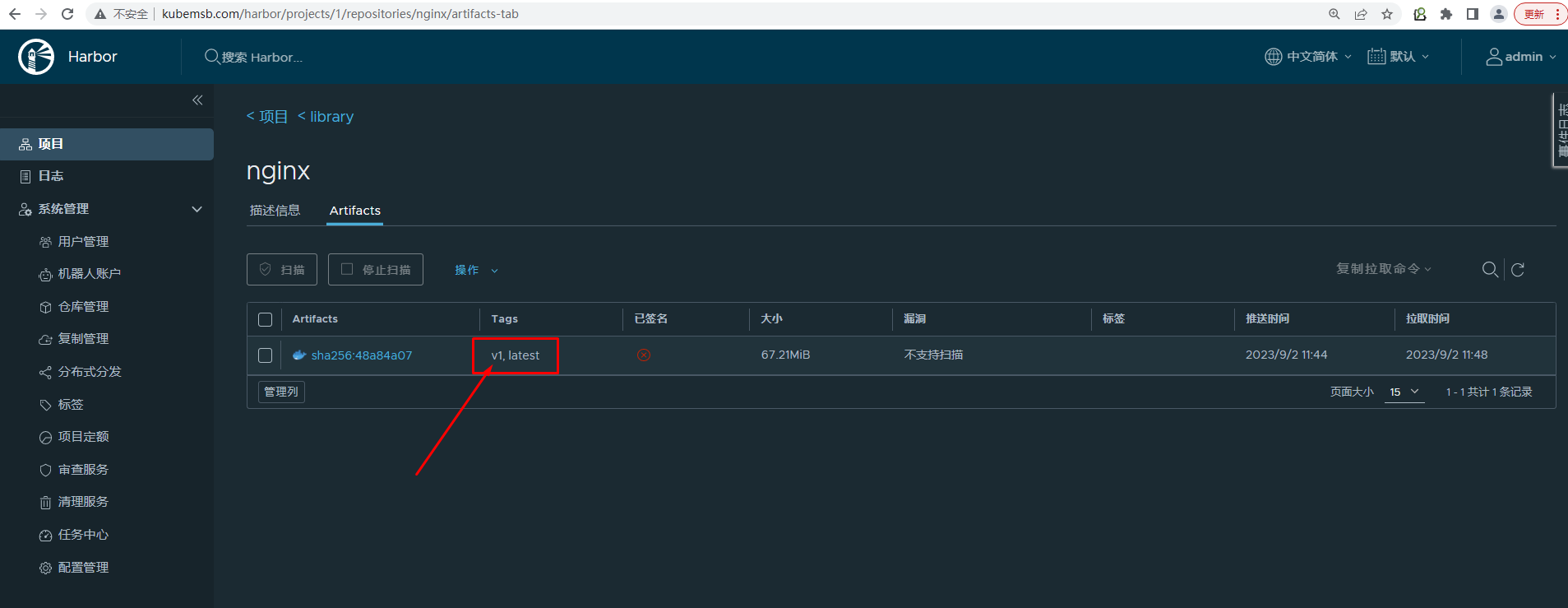Click the browser zoom magnifier icon
Screen dimensions: 1568x608
(x=1334, y=14)
